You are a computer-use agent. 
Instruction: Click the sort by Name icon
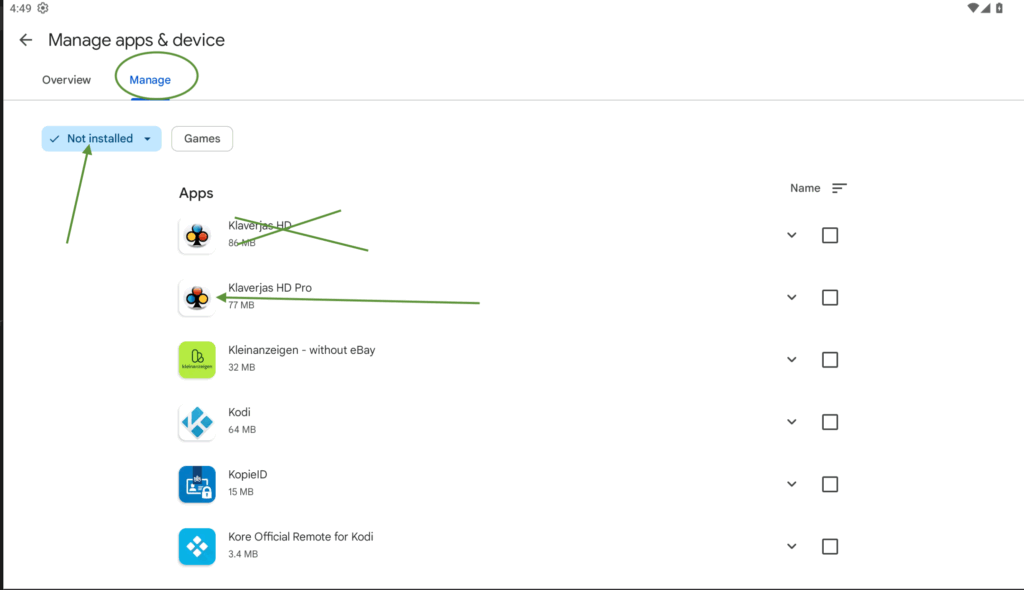(839, 188)
